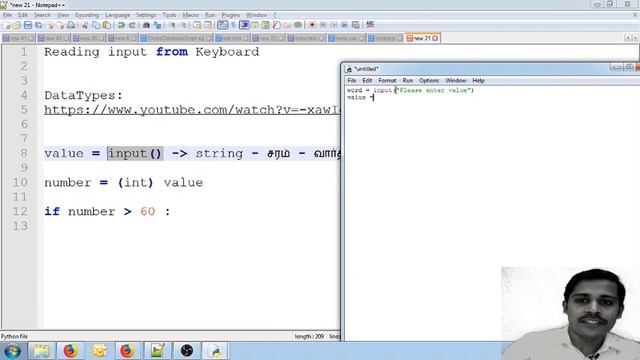Toggle Show All Characters pilcrow icon
Viewport: 640px width, 360px height.
233,25
